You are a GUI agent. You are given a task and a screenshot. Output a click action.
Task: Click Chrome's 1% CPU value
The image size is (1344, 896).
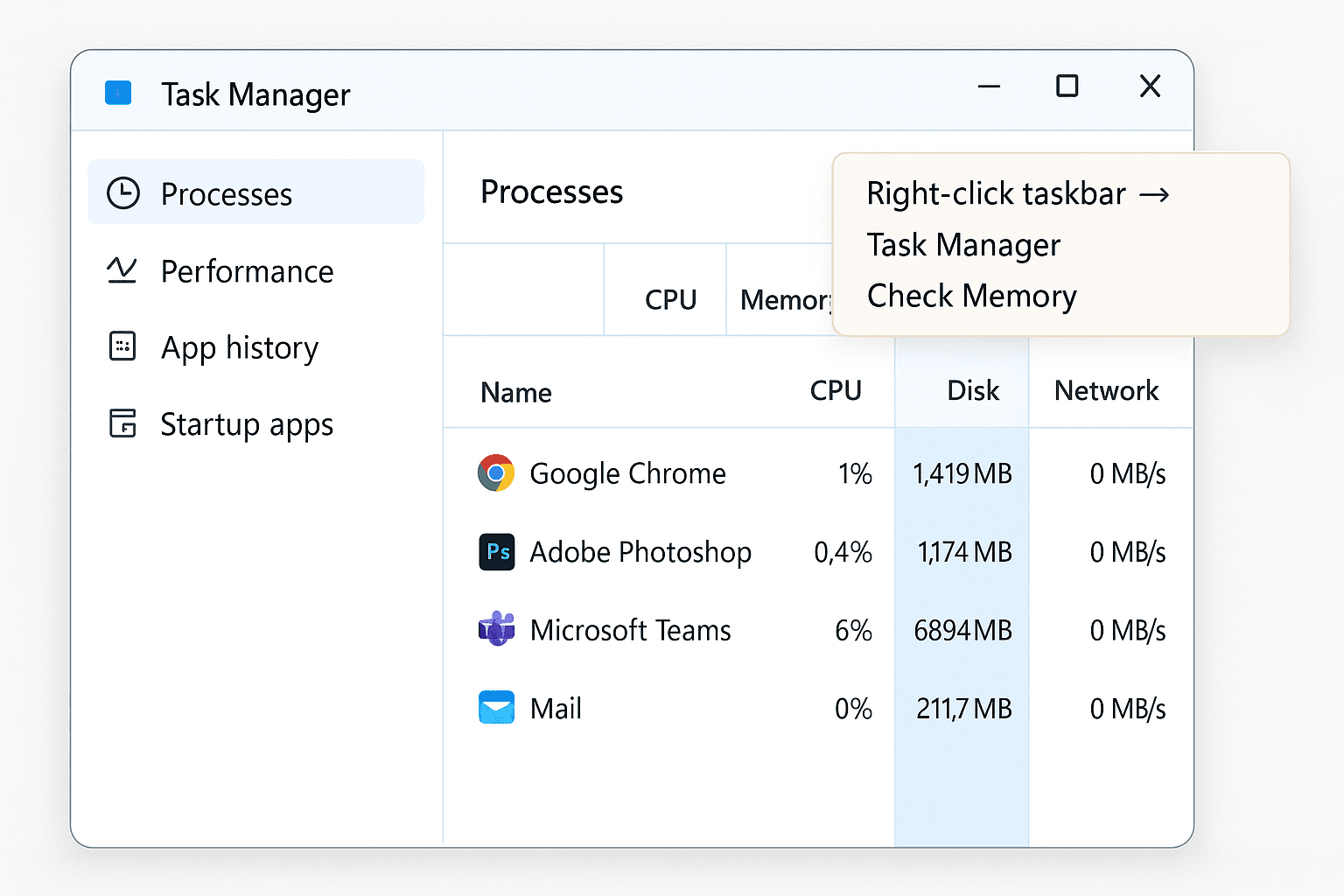tap(855, 473)
